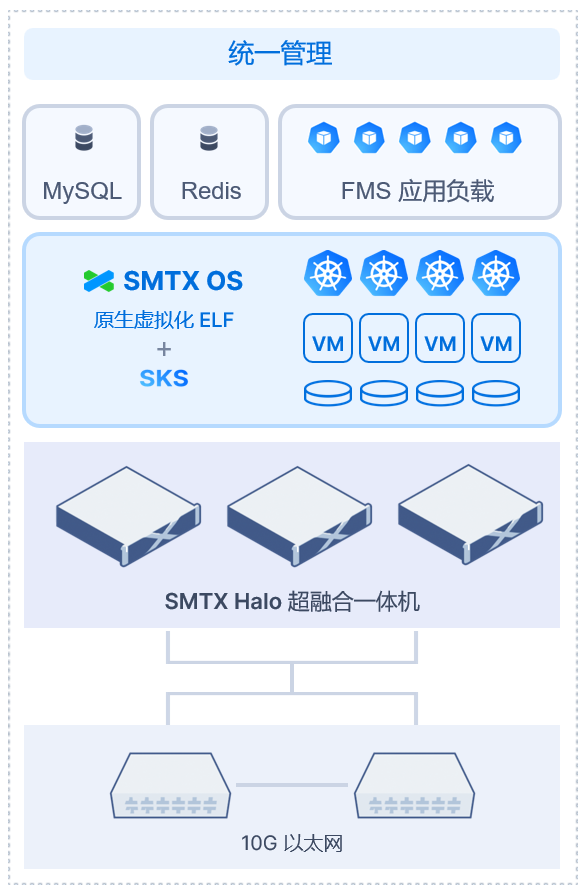Image resolution: width=585 pixels, height=893 pixels.
Task: Click the Redis database icon
Action: [209, 138]
